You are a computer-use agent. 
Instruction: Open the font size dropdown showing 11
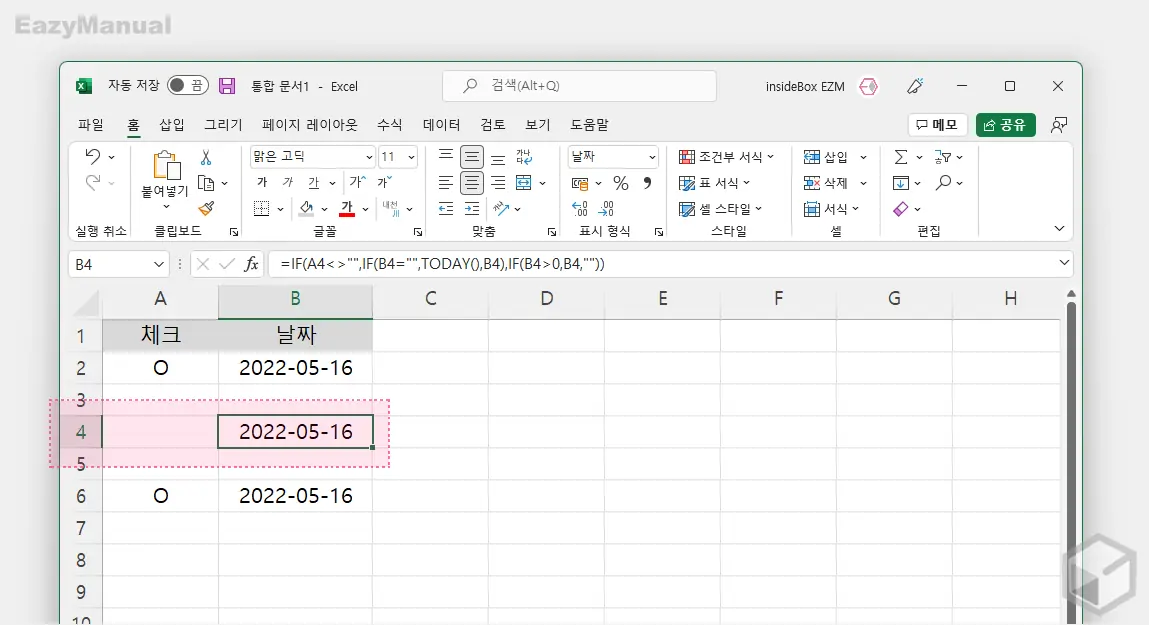pyautogui.click(x=396, y=157)
